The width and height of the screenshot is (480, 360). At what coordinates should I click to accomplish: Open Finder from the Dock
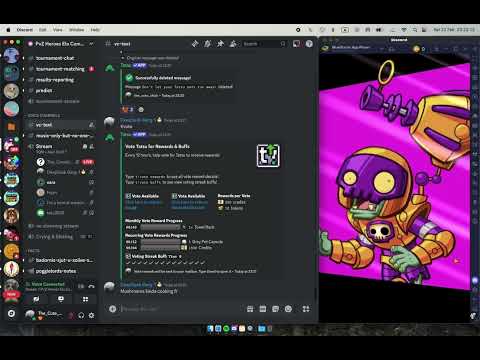(x=210, y=329)
